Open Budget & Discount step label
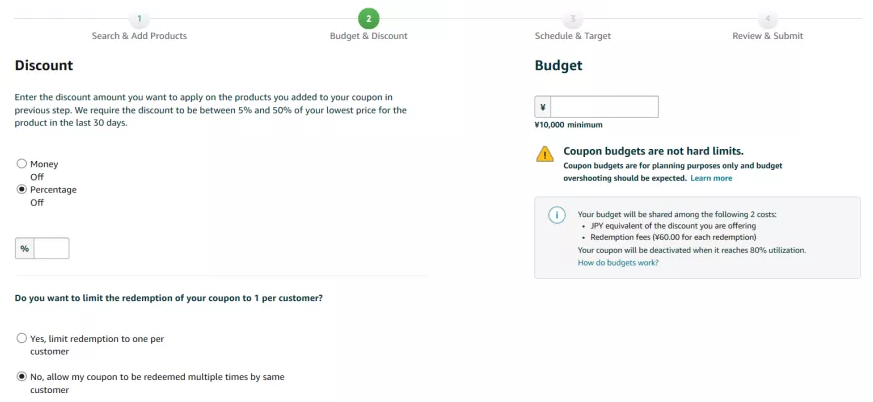 [369, 36]
